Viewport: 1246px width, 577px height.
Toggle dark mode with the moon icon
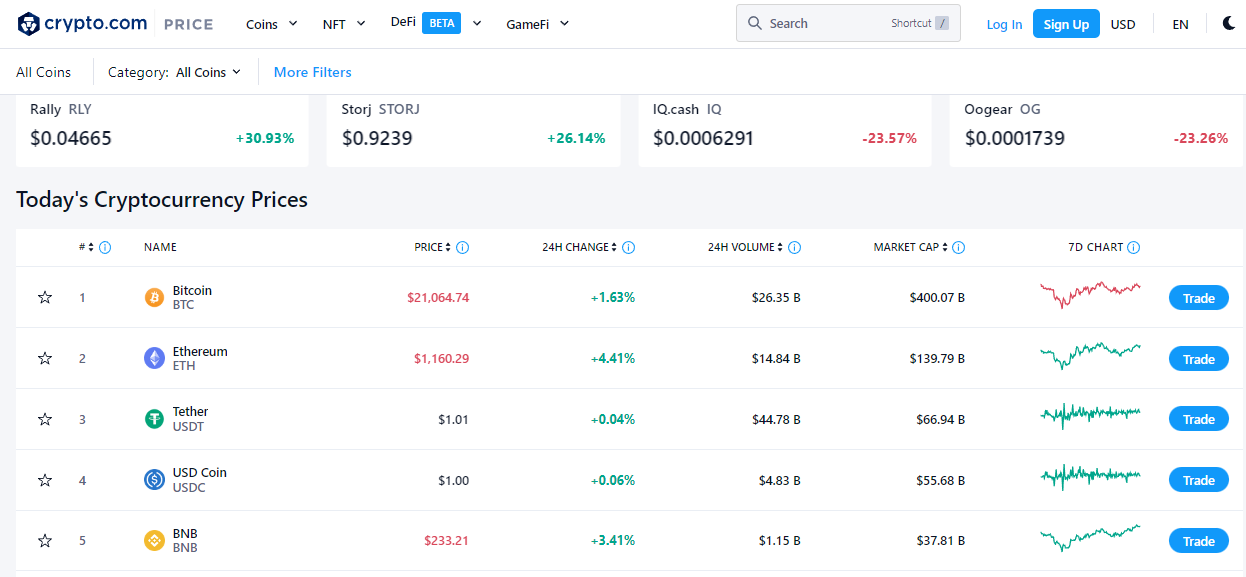[1228, 22]
